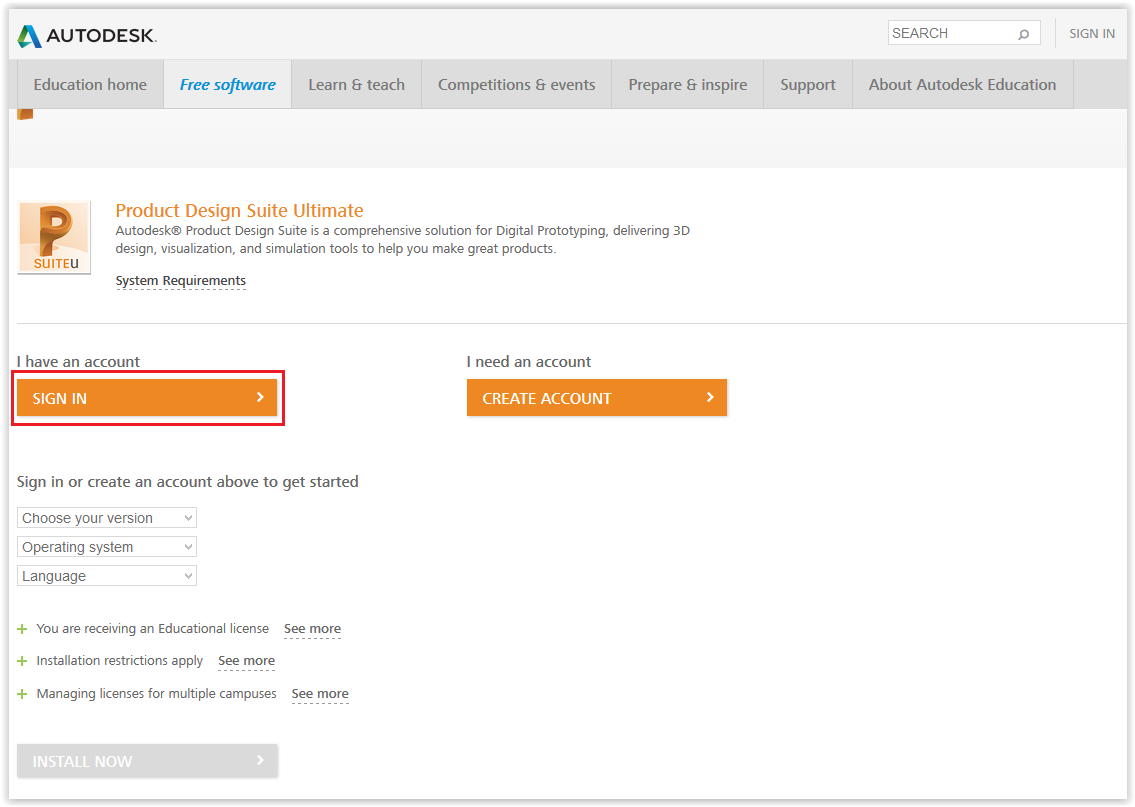Open Operating system dropdown
1135x807 pixels.
click(x=106, y=546)
